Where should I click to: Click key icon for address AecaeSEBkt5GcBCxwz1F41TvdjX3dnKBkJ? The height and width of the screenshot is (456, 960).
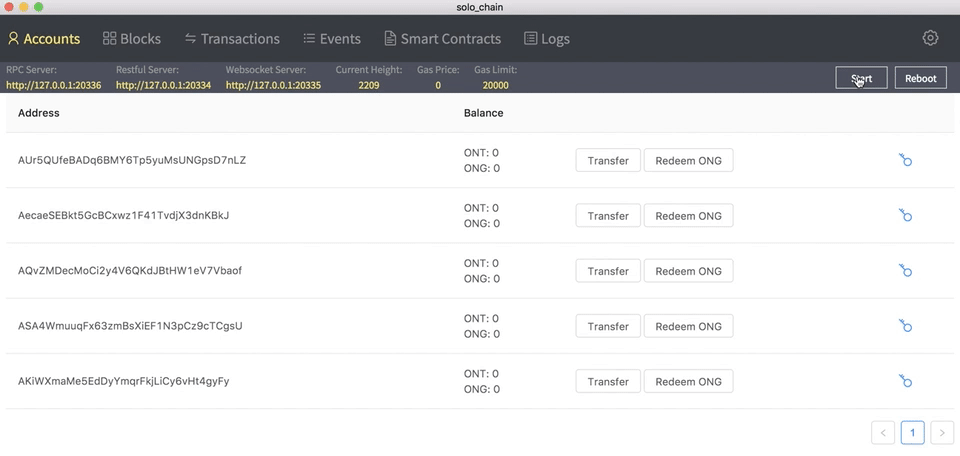coord(906,215)
